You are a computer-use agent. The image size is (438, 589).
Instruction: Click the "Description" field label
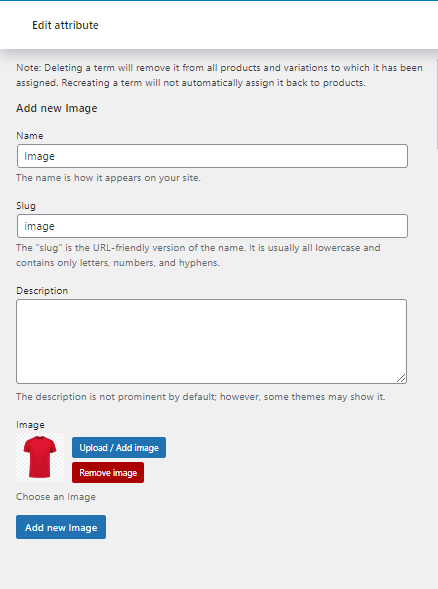coord(42,291)
